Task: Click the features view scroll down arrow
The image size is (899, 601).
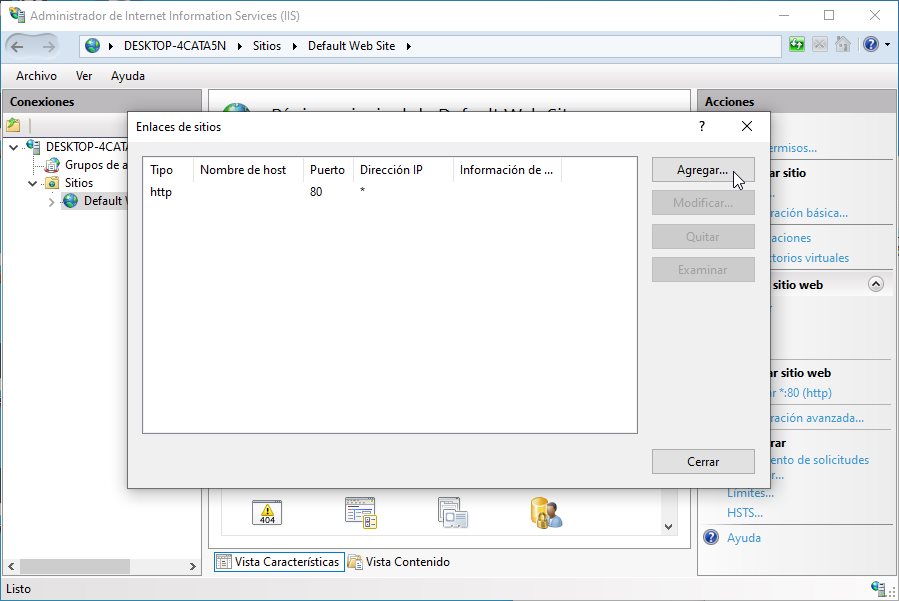Action: tap(669, 526)
